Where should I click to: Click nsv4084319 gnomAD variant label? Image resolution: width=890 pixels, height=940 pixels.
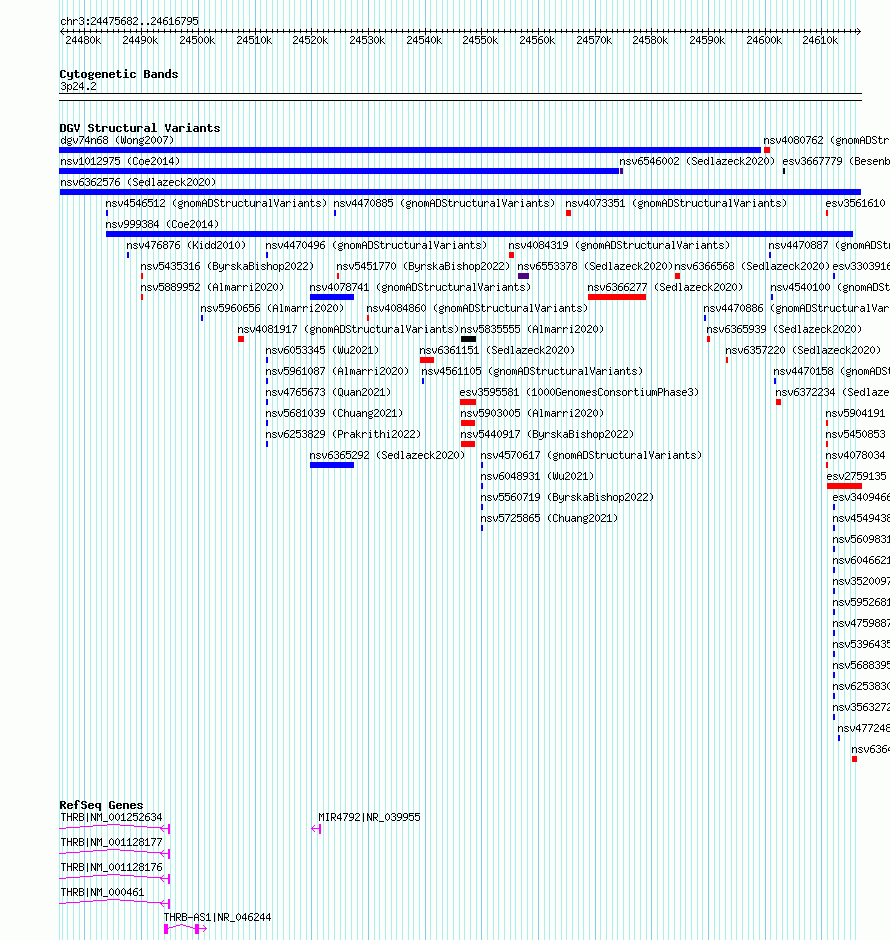click(x=619, y=245)
